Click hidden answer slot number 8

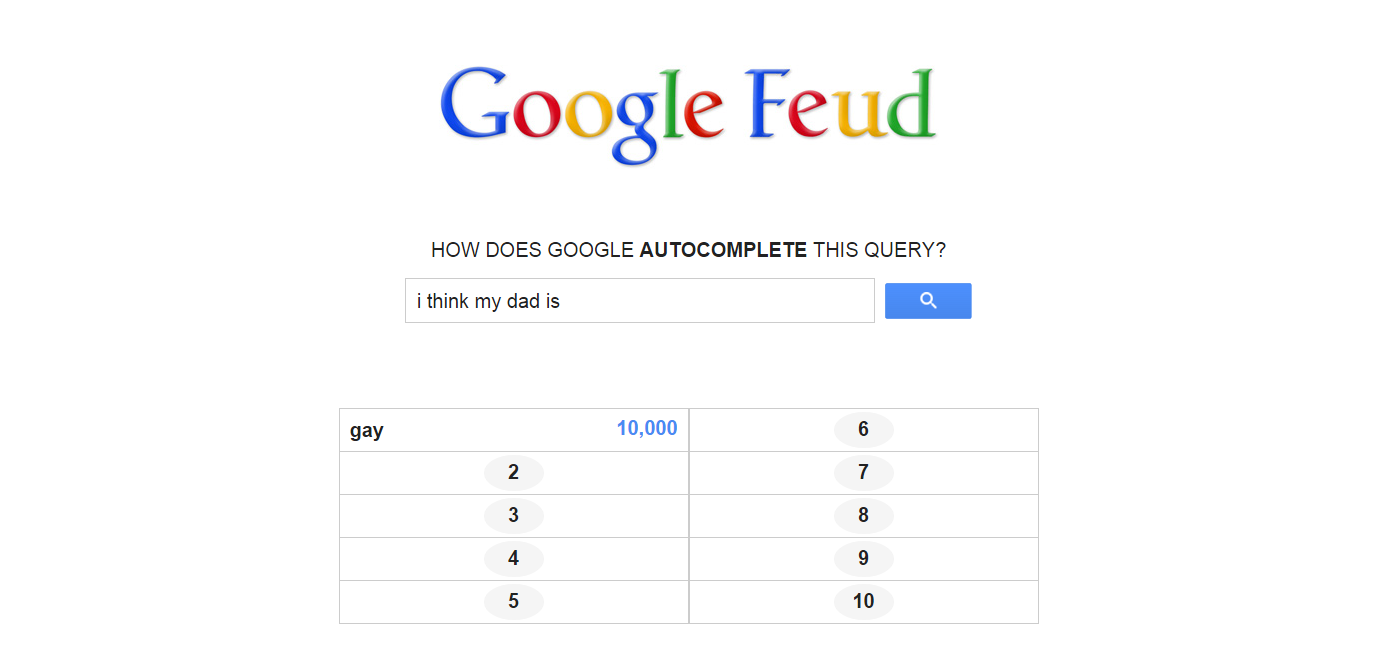click(x=864, y=516)
